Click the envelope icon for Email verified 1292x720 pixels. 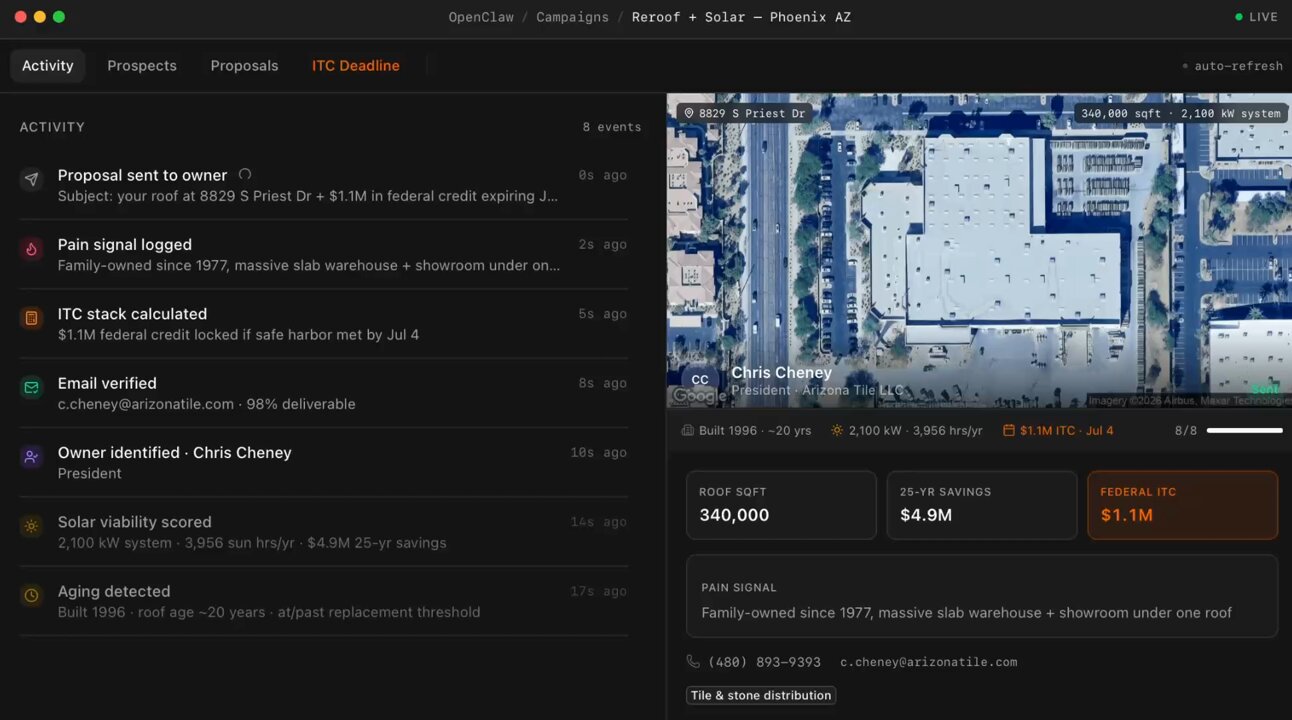(x=32, y=387)
